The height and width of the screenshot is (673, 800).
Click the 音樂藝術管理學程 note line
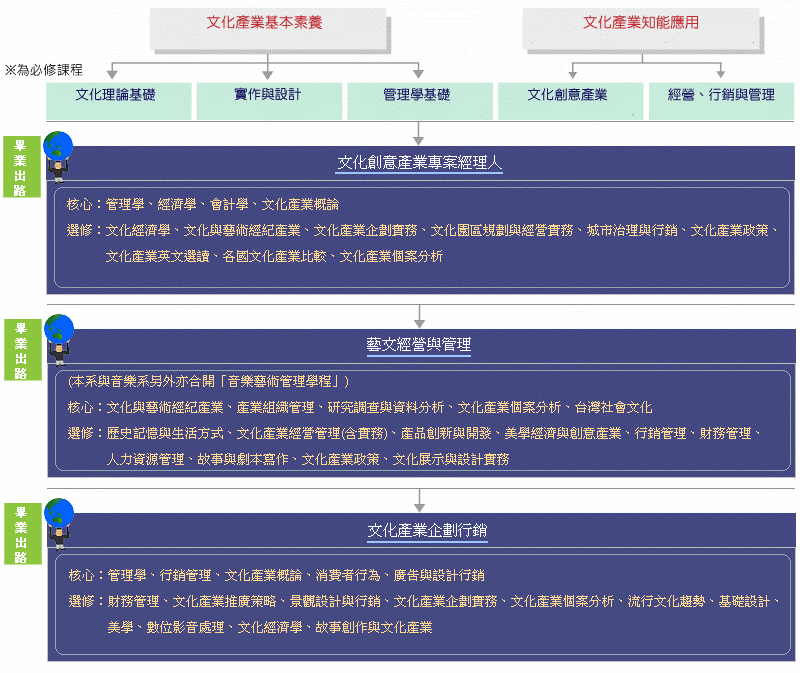point(208,381)
